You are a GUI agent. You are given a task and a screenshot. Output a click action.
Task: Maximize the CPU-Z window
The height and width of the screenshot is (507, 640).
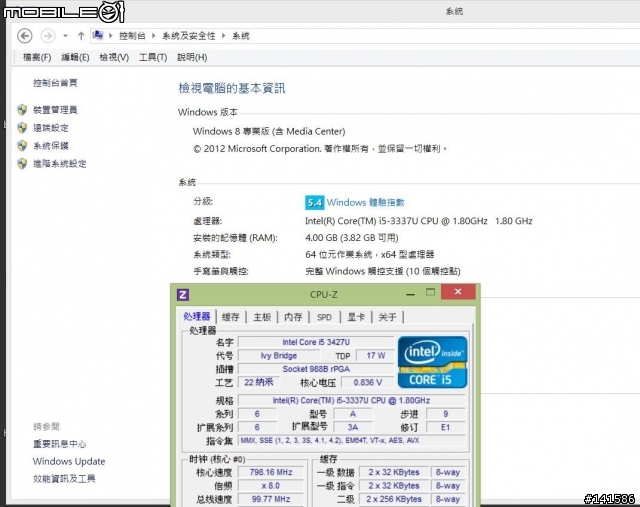tap(430, 292)
